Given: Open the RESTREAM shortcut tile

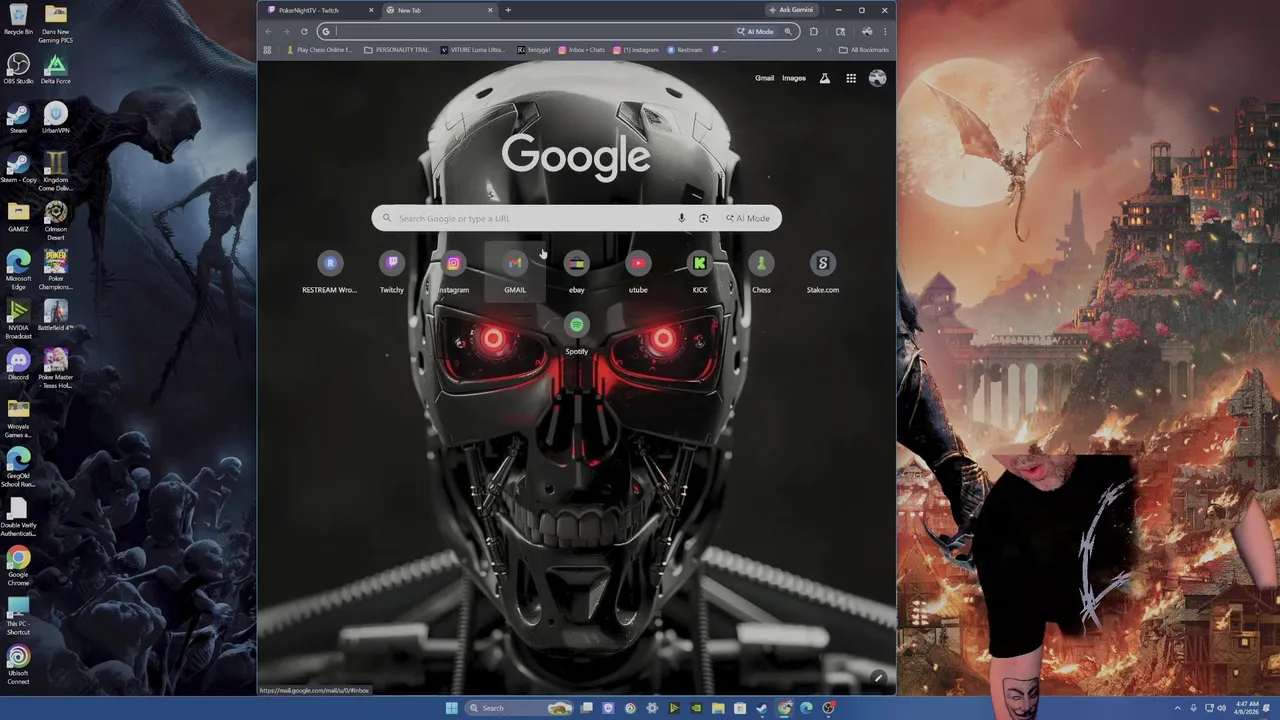Looking at the screenshot, I should [330, 272].
